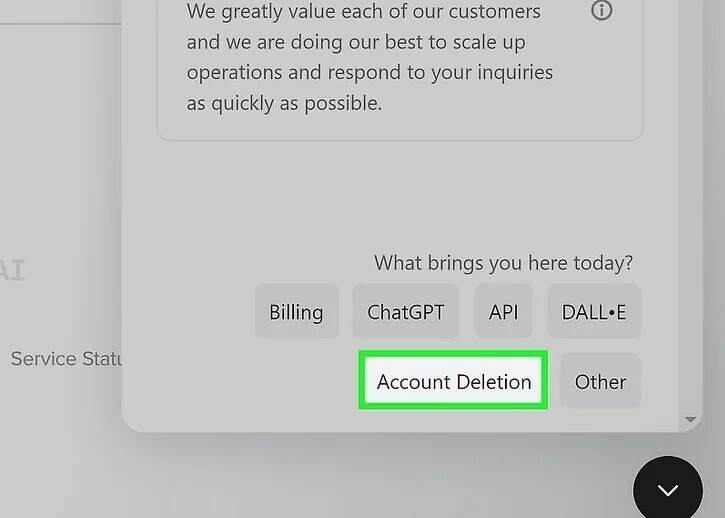725x518 pixels.
Task: Select the DALL•E topic option
Action: [x=594, y=312]
